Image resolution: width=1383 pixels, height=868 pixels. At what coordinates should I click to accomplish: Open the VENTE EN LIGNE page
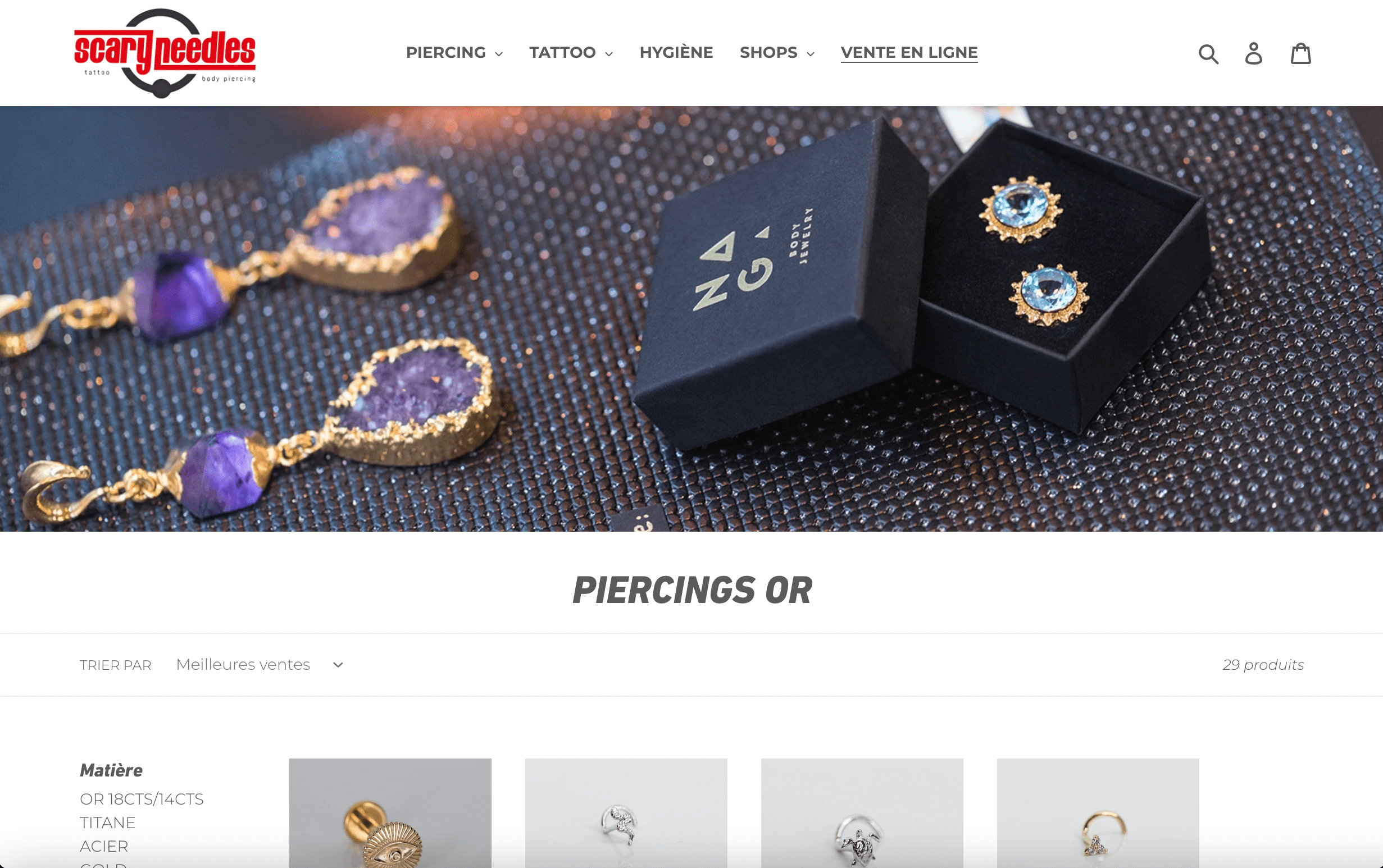coord(909,53)
